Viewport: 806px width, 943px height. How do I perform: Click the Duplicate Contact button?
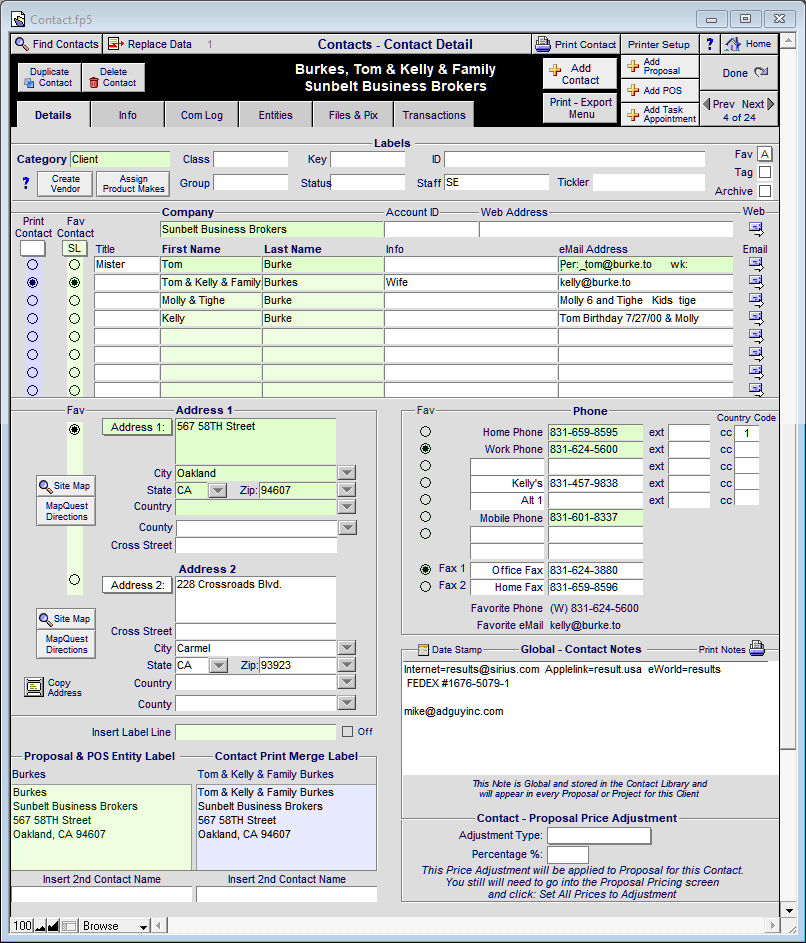(x=49, y=77)
